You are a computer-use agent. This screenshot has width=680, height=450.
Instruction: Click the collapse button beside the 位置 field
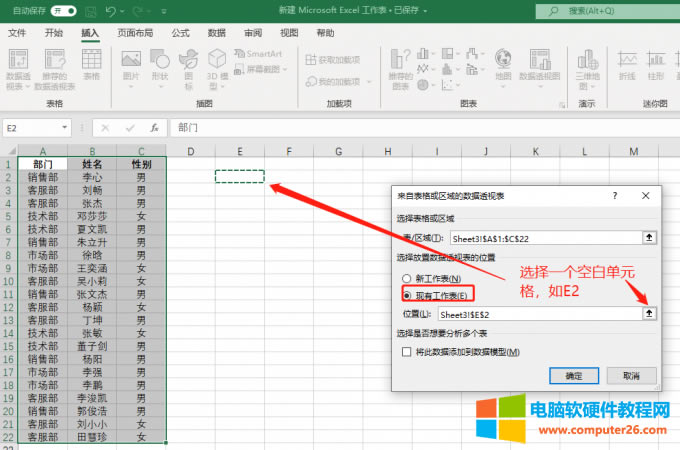(x=649, y=313)
